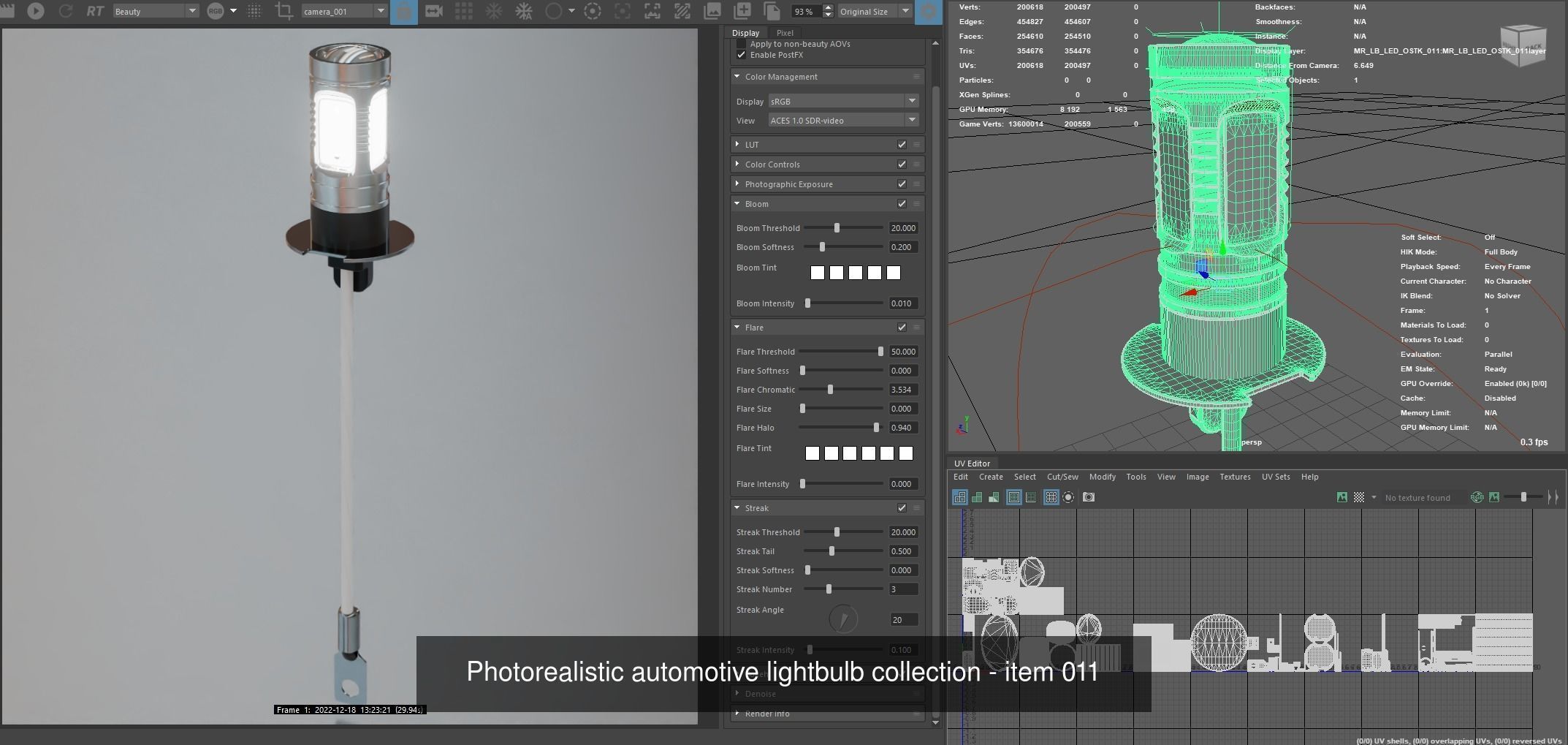Open the Create menu in UV Editor
Viewport: 1568px width, 745px height.
pyautogui.click(x=991, y=477)
